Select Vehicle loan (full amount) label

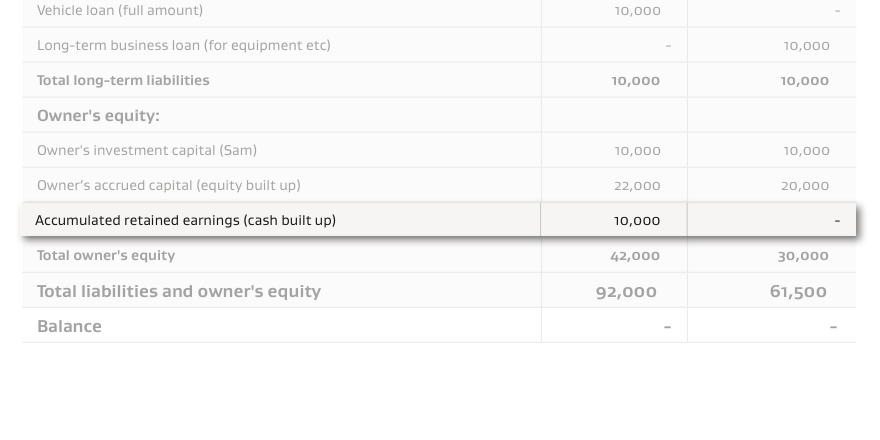tap(120, 11)
